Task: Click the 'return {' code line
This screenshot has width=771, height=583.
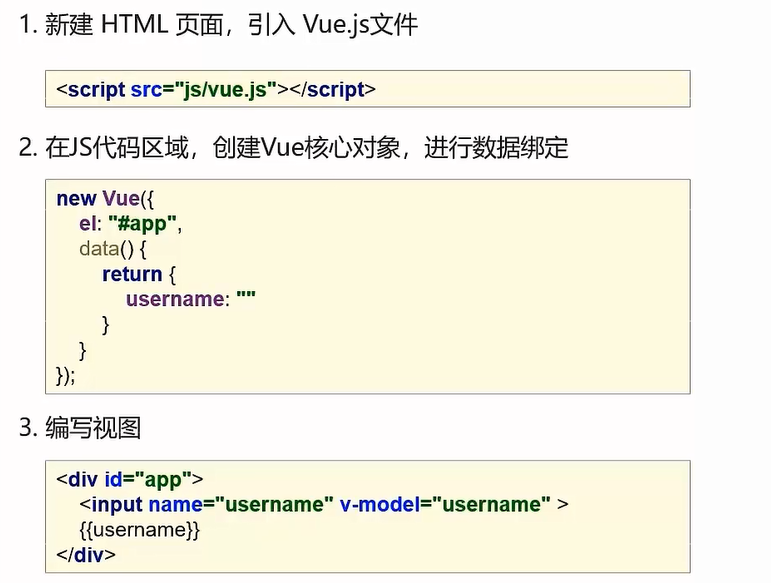Action: pyautogui.click(x=139, y=274)
